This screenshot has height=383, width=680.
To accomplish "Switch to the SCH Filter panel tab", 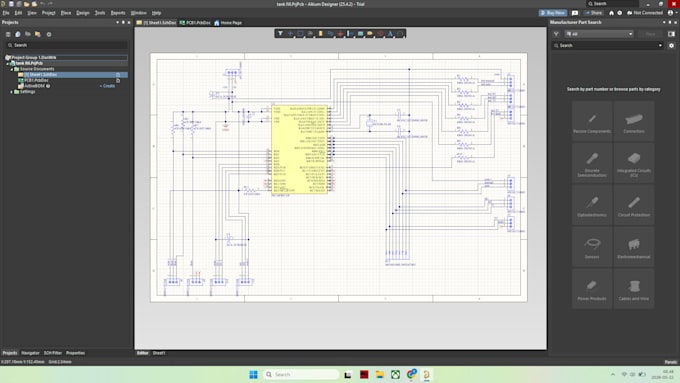I will click(53, 353).
